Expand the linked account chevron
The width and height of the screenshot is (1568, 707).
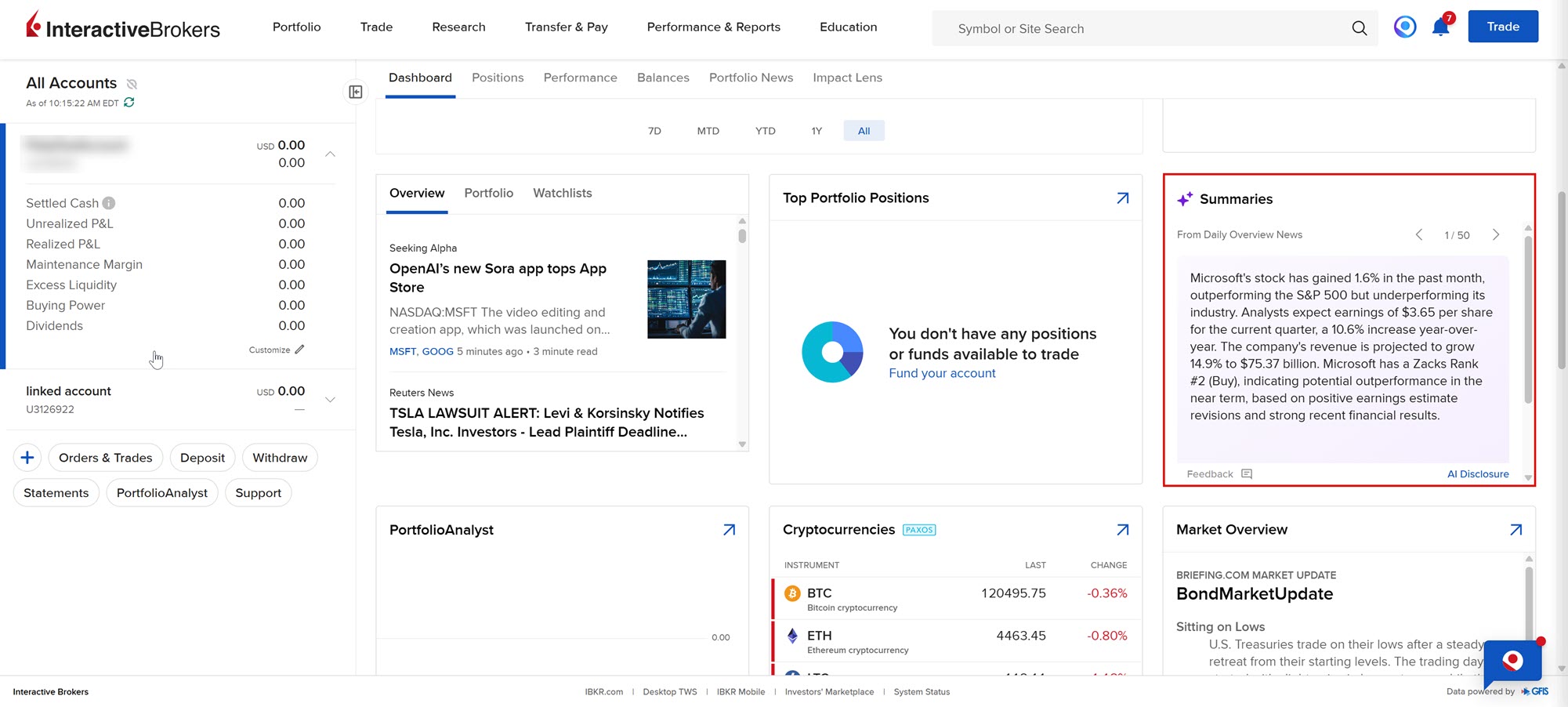pos(330,400)
